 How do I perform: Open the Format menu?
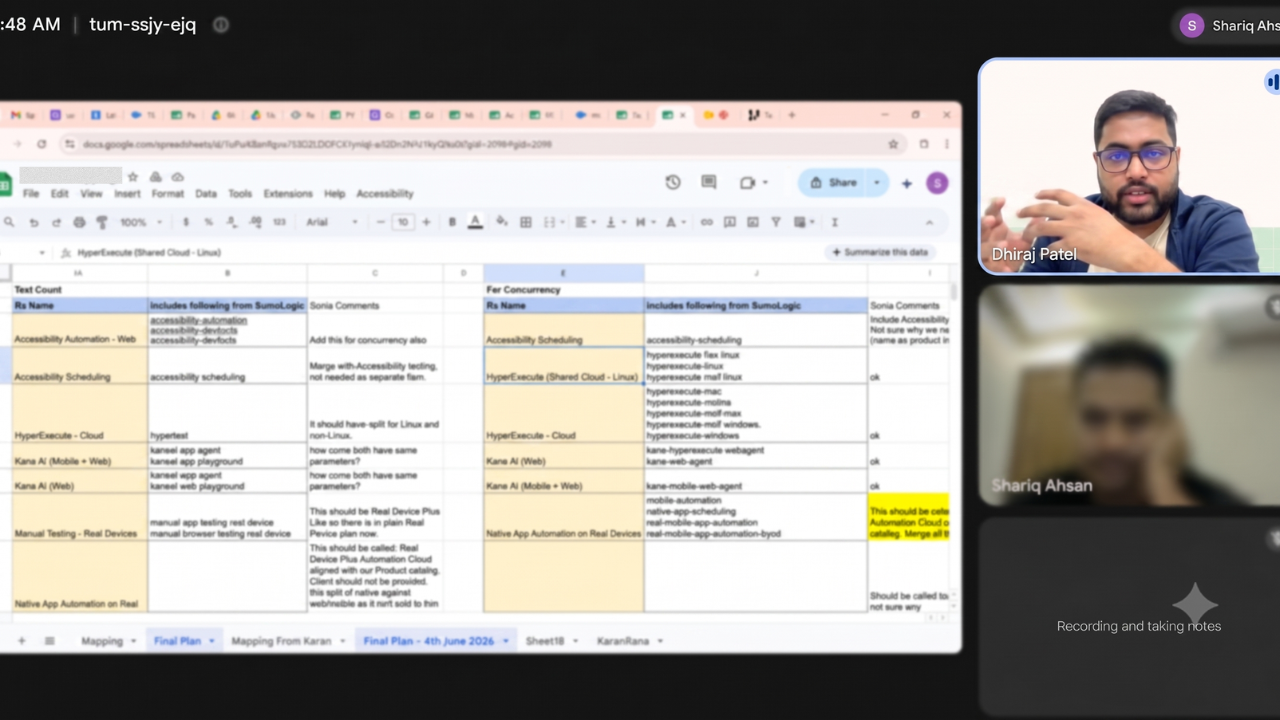[x=168, y=194]
